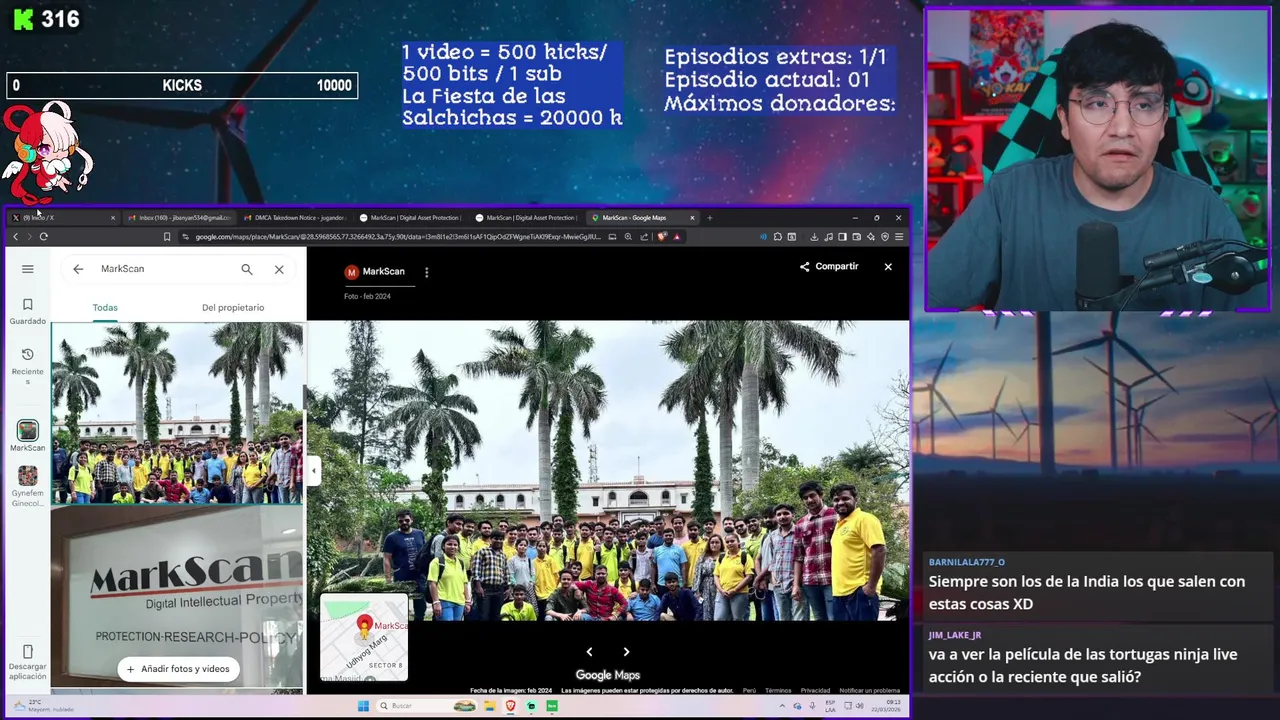Screen dimensions: 1280x720
Task: Click Añadir fotos y vídeos button
Action: [x=178, y=669]
